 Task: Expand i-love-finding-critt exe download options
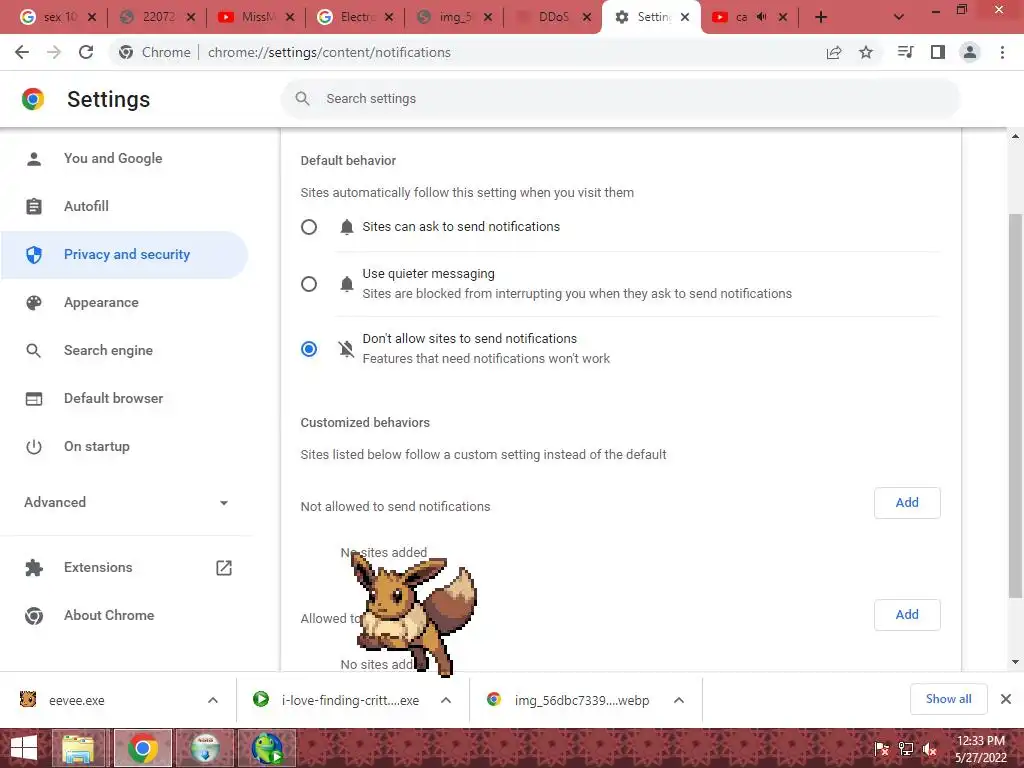coord(446,700)
